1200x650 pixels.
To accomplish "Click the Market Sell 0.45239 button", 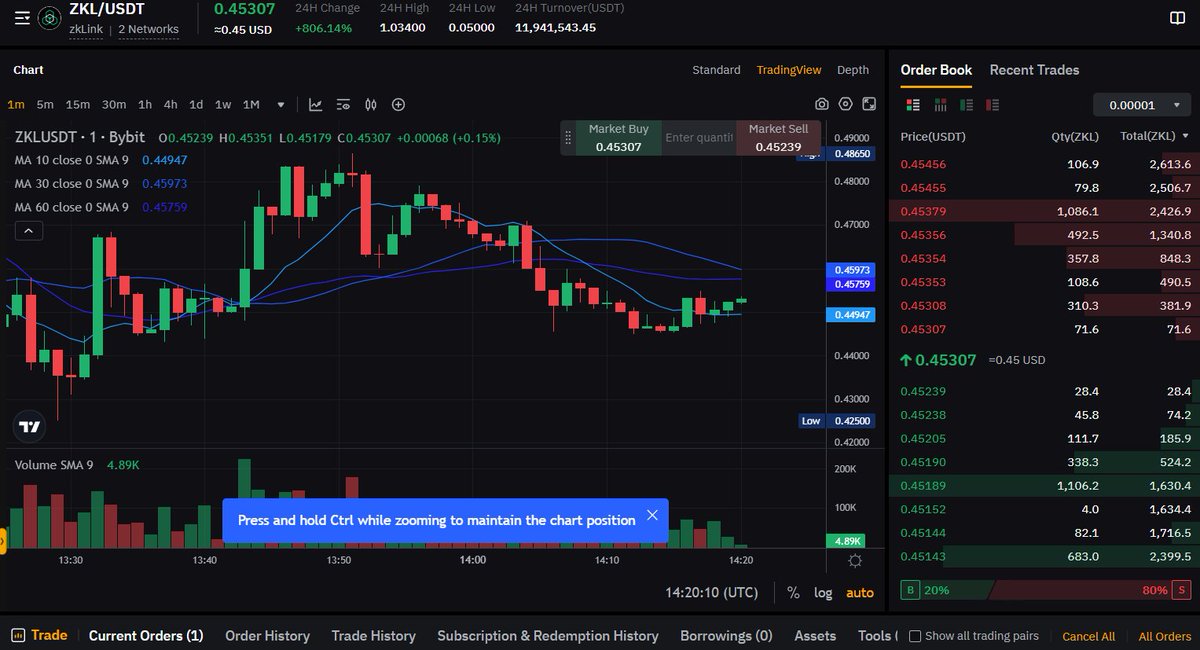I will coord(779,138).
